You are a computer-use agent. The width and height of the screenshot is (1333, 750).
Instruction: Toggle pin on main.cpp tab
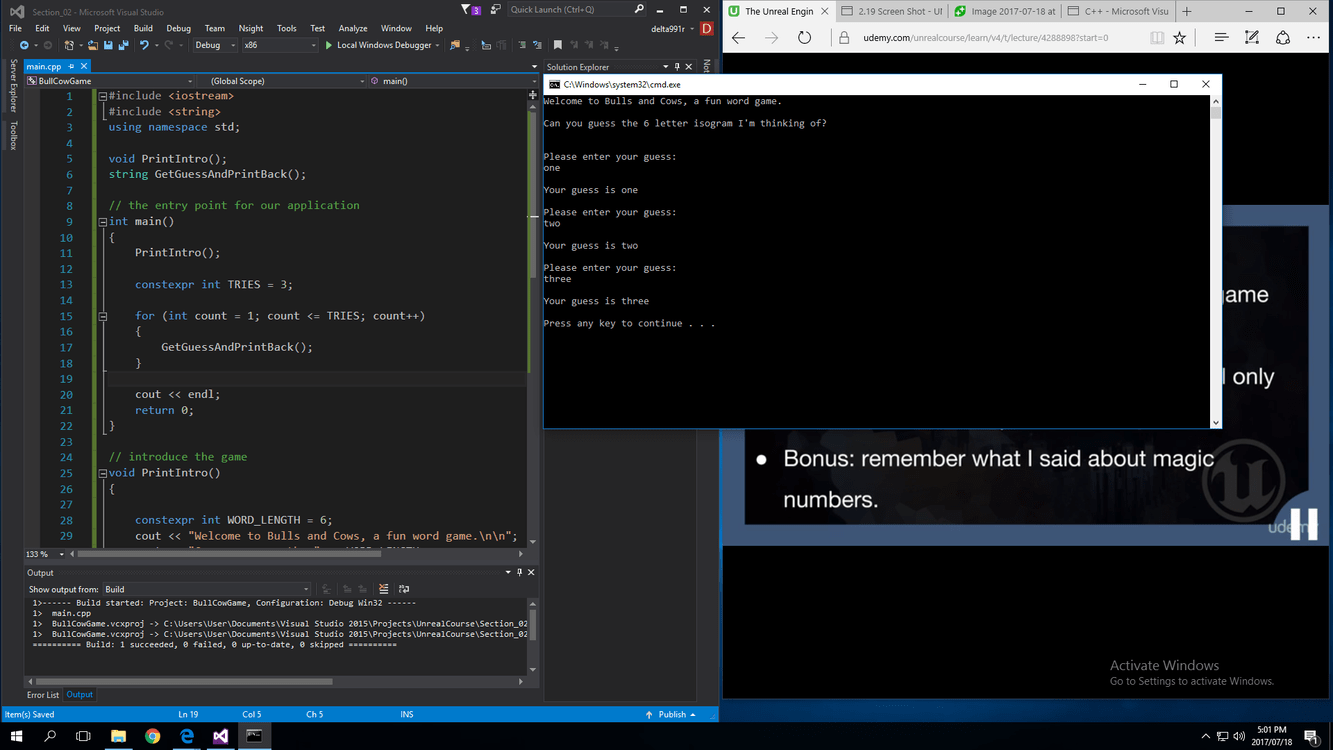70,67
